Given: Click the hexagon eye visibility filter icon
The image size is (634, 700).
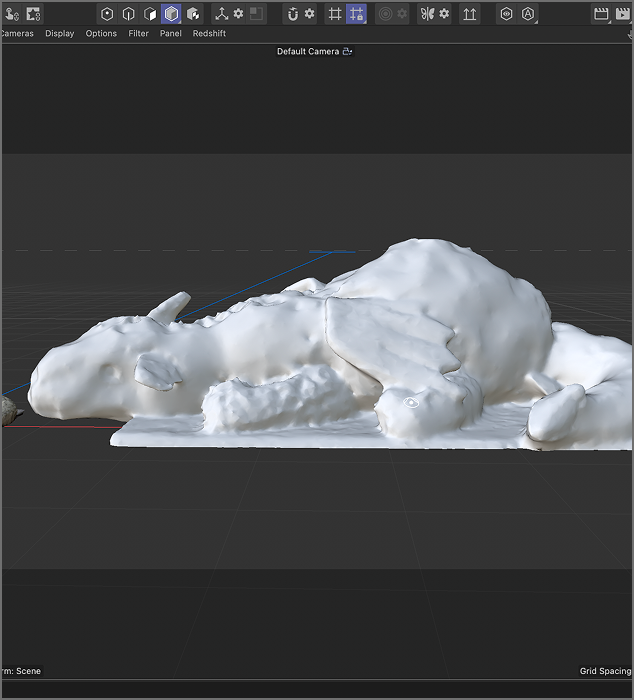Looking at the screenshot, I should point(506,14).
